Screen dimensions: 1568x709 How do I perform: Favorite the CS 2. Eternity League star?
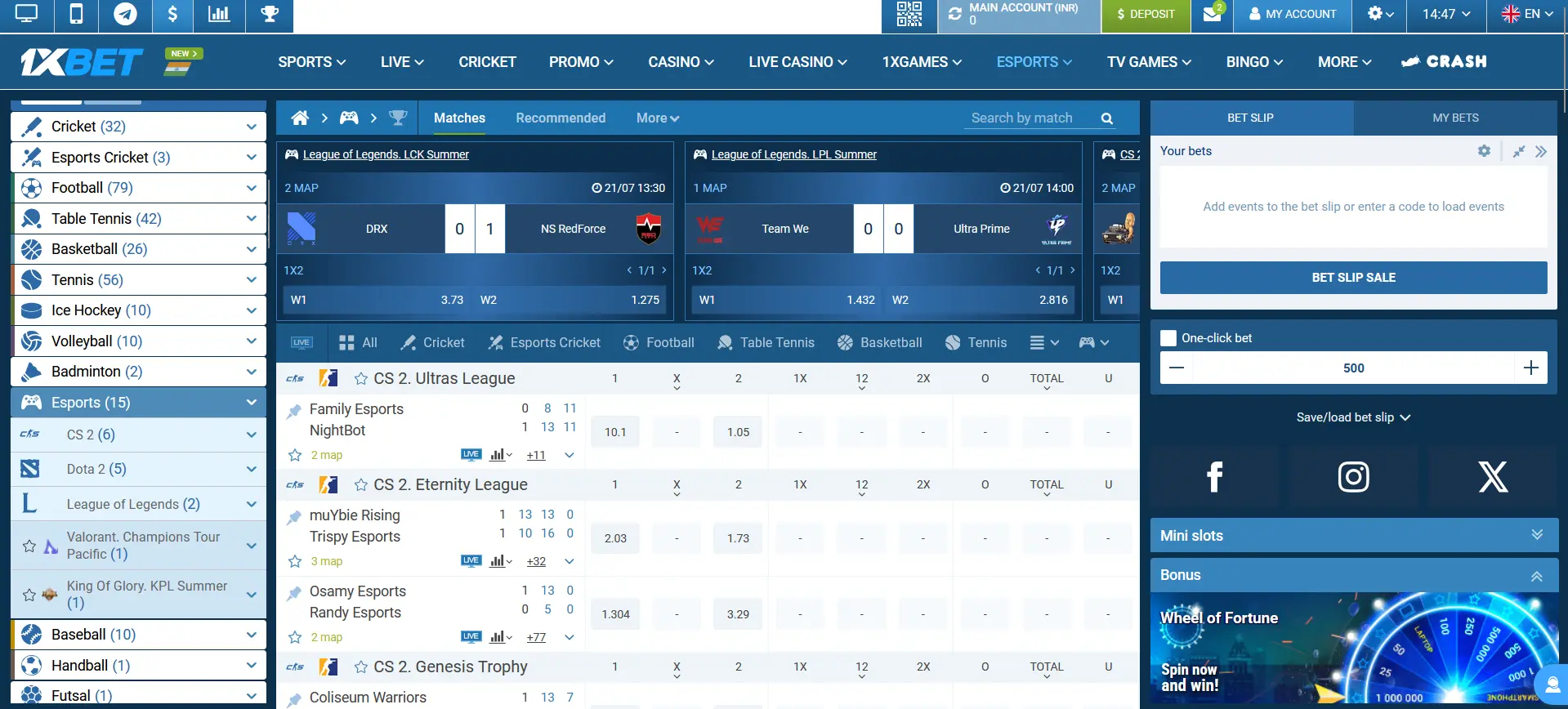click(x=360, y=485)
